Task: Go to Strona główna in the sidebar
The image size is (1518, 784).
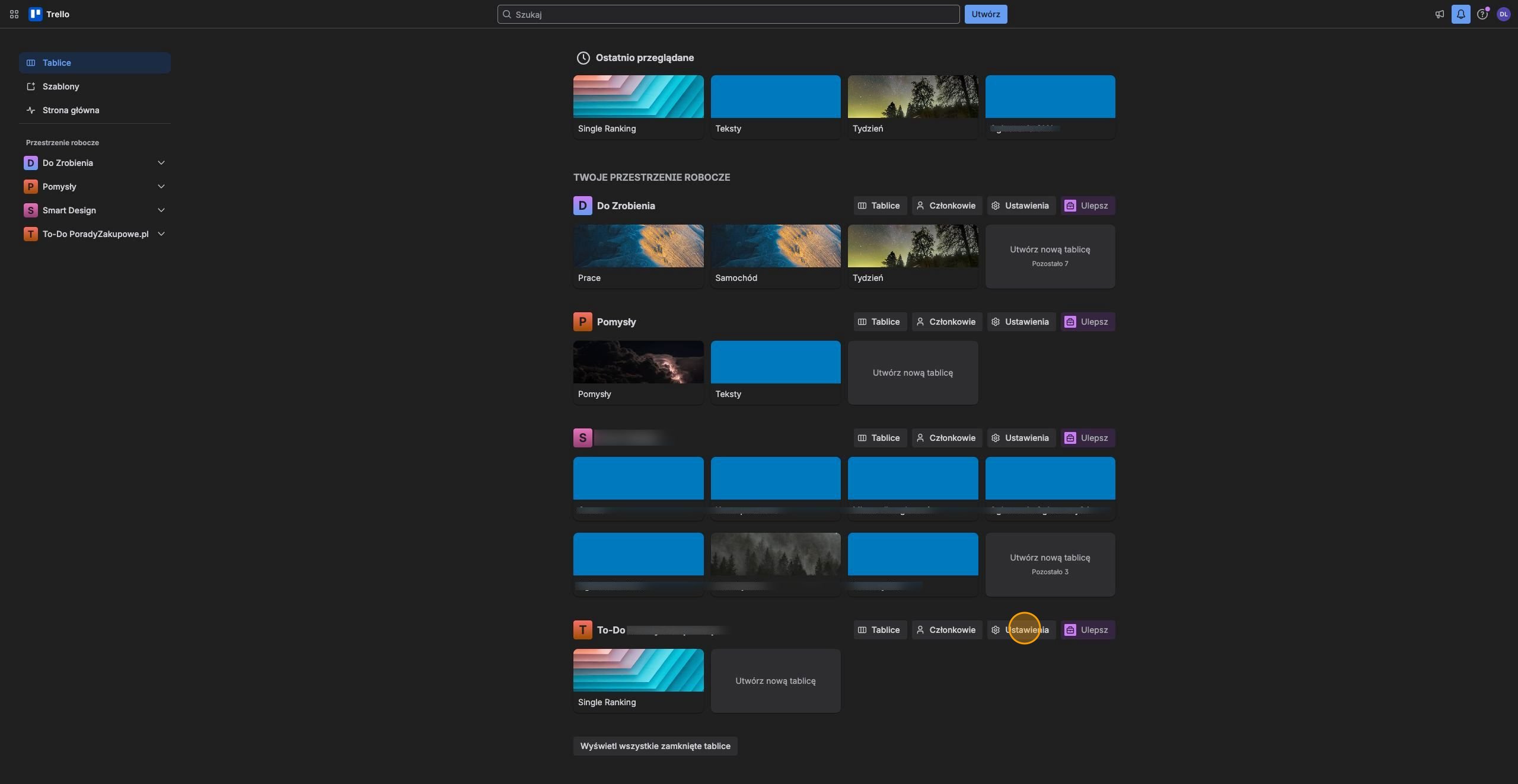Action: pos(95,110)
